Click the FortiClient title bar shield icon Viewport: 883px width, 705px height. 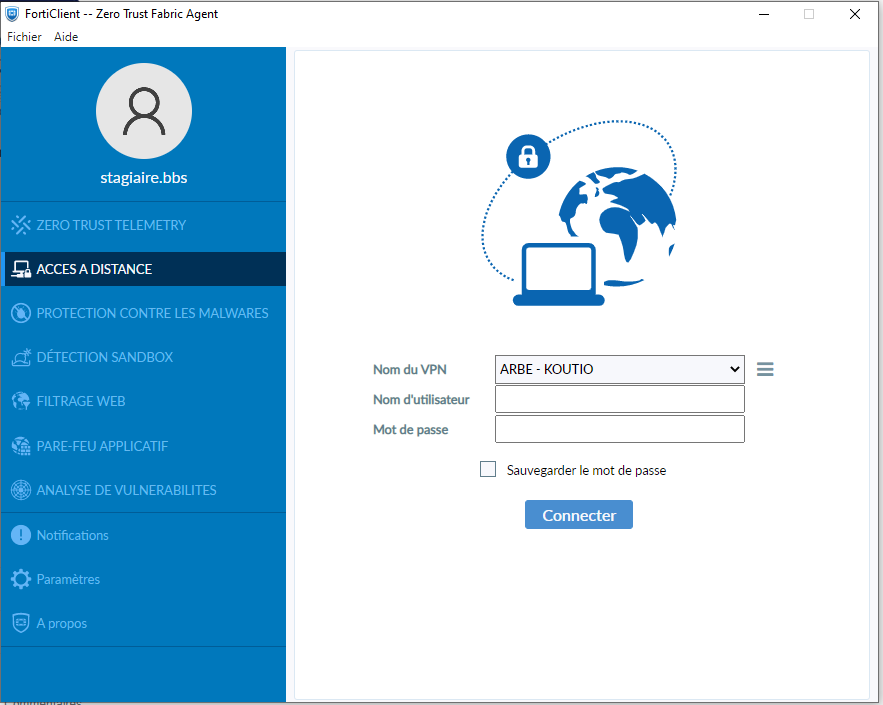click(12, 14)
